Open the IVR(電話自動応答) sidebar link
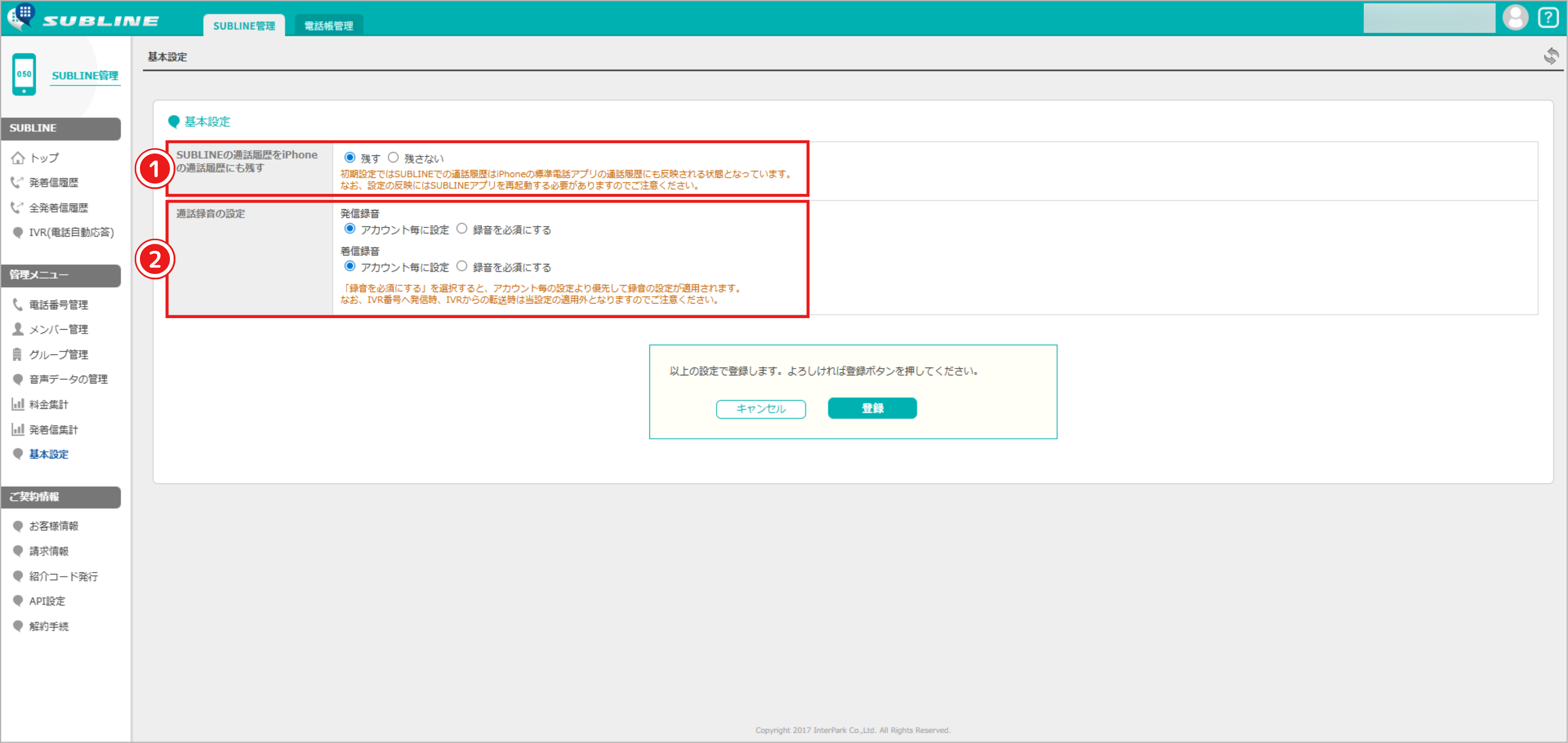Viewport: 1568px width, 743px height. (x=71, y=232)
